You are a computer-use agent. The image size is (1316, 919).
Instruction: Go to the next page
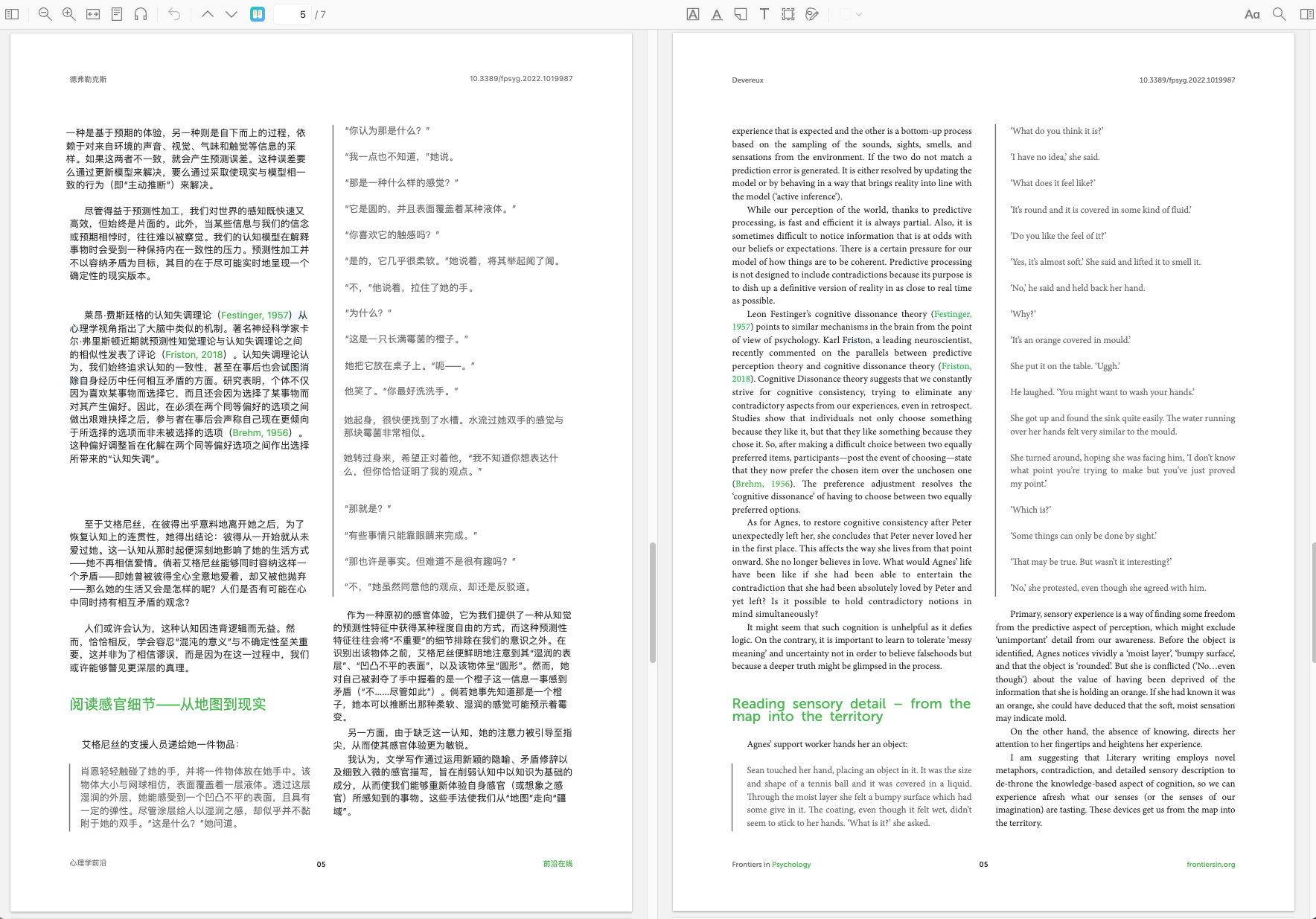(x=231, y=14)
